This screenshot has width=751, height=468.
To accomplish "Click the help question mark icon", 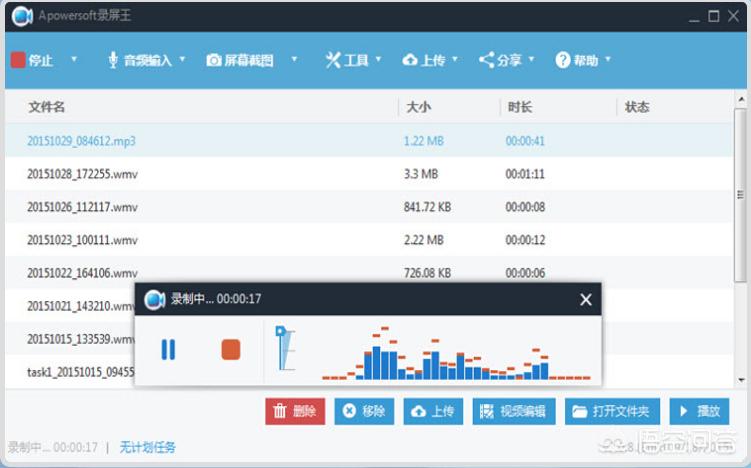I will 563,60.
